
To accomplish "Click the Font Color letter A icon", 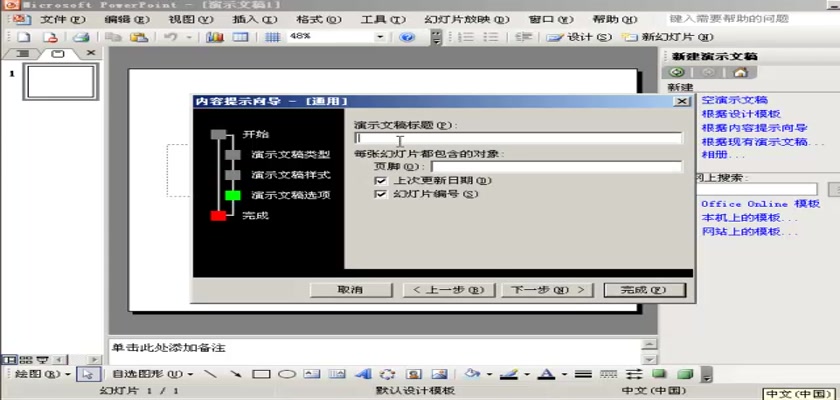I will click(546, 374).
